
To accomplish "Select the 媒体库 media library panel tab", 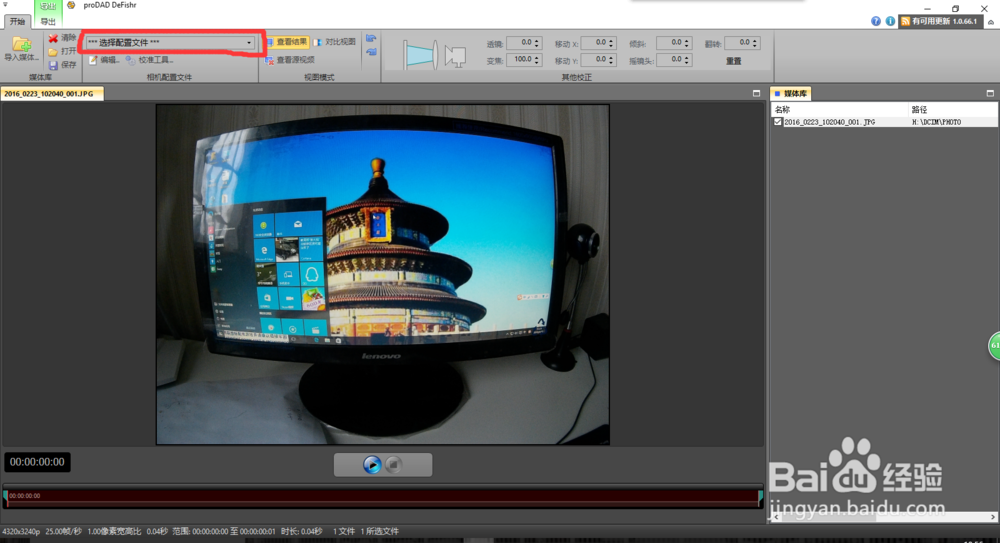I will pos(790,94).
